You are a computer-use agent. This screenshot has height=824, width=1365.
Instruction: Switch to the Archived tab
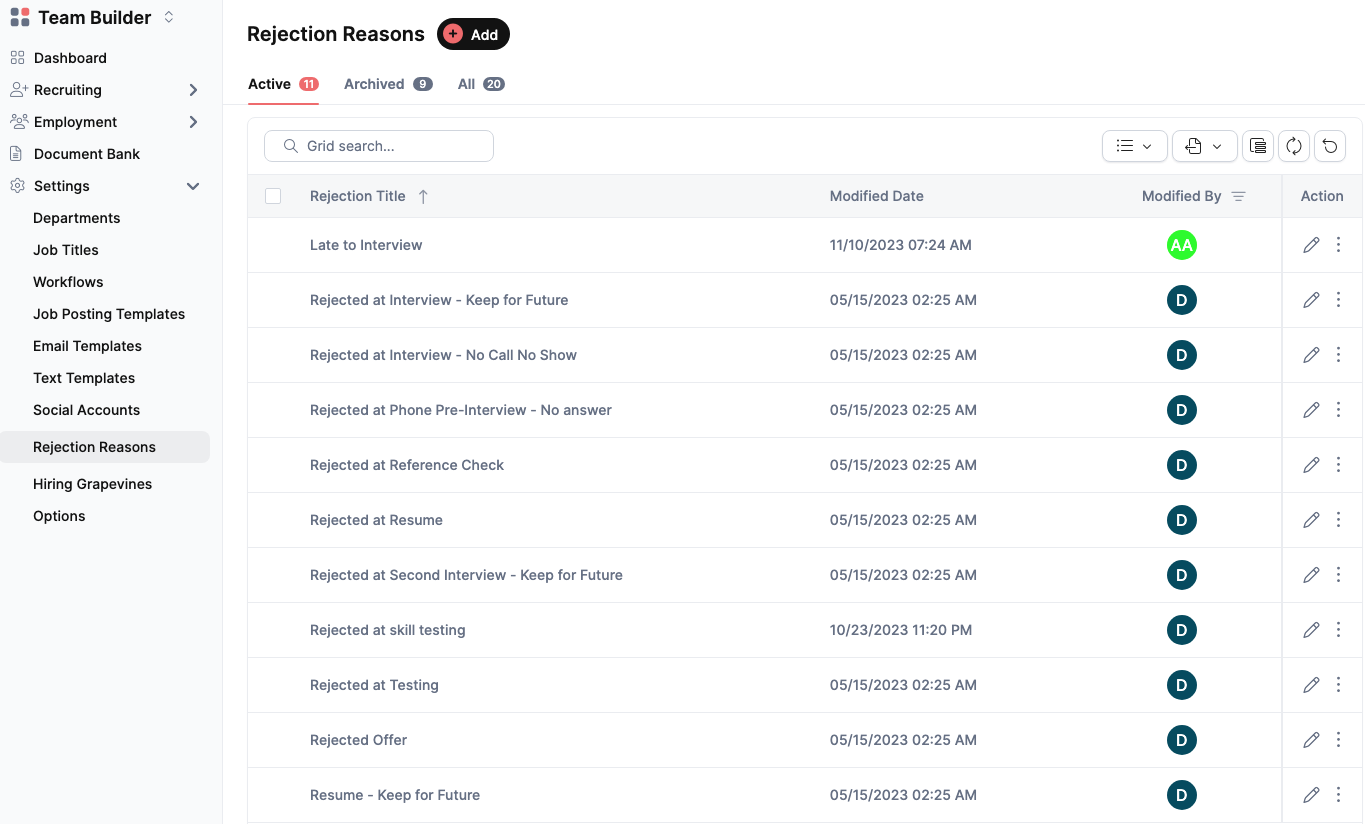(388, 84)
